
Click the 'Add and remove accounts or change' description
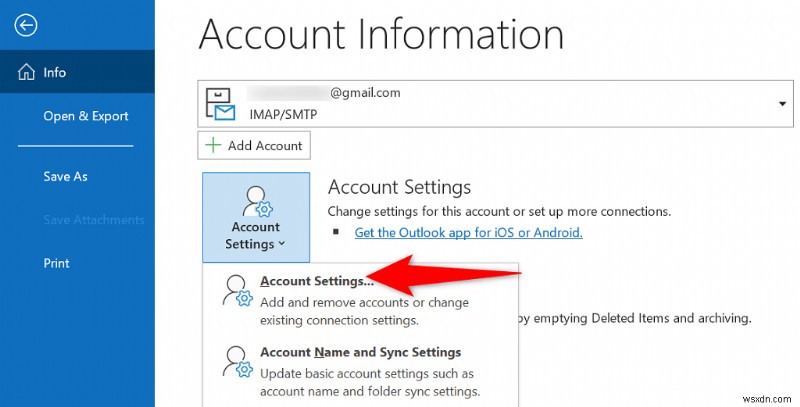click(x=364, y=302)
